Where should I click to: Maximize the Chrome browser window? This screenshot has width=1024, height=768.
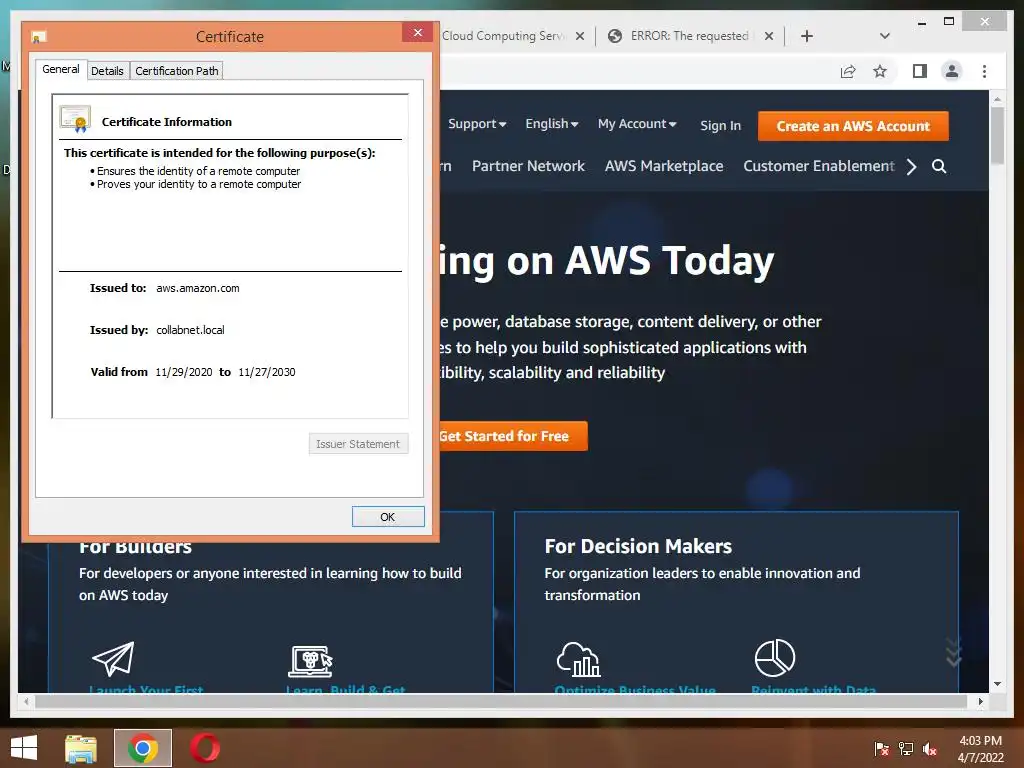[949, 22]
